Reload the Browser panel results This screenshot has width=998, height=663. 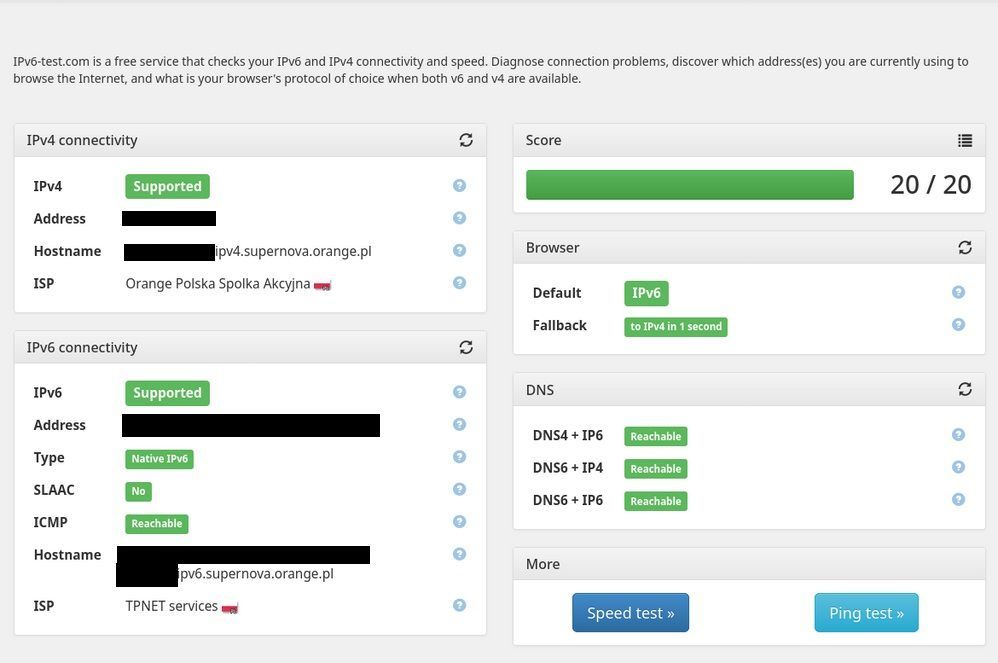[964, 247]
